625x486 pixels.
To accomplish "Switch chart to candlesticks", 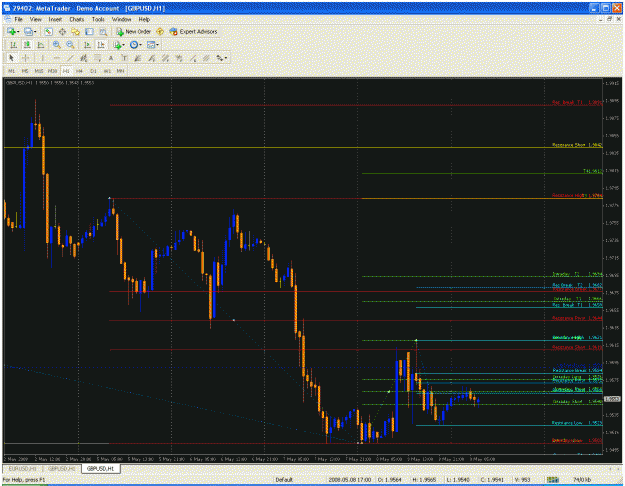I will pyautogui.click(x=27, y=45).
